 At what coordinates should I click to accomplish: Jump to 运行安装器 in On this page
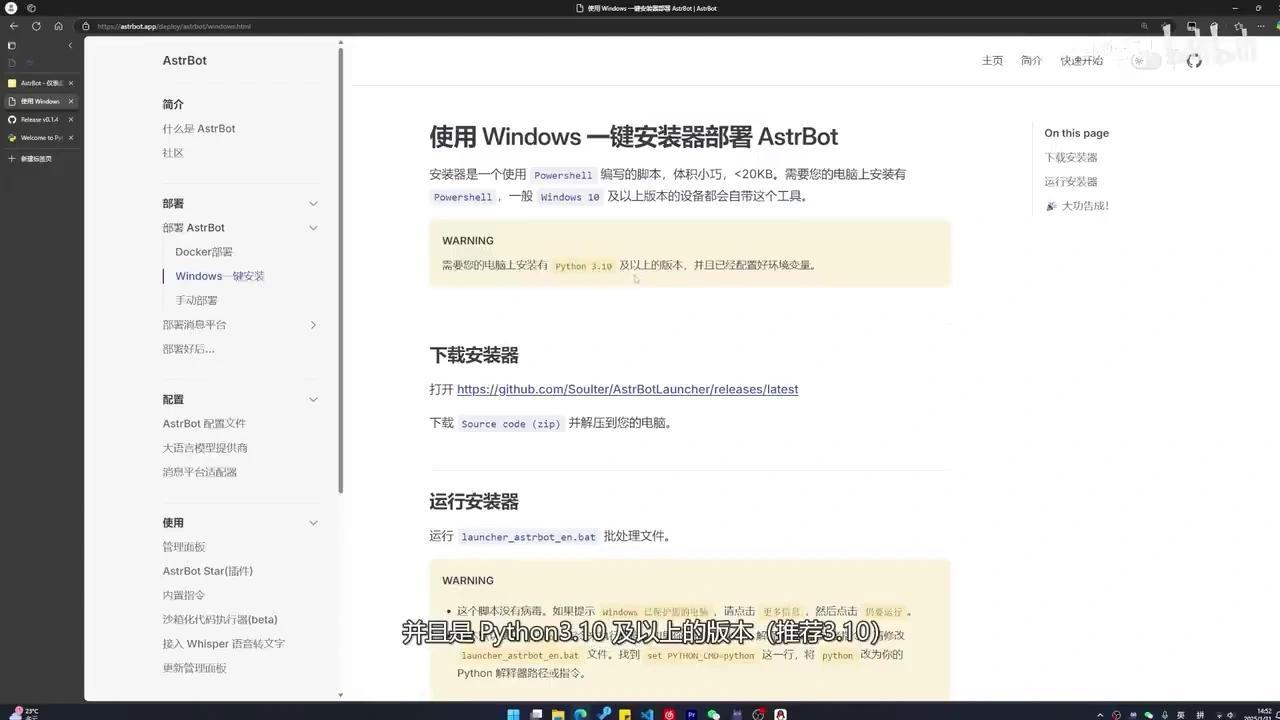(x=1071, y=182)
